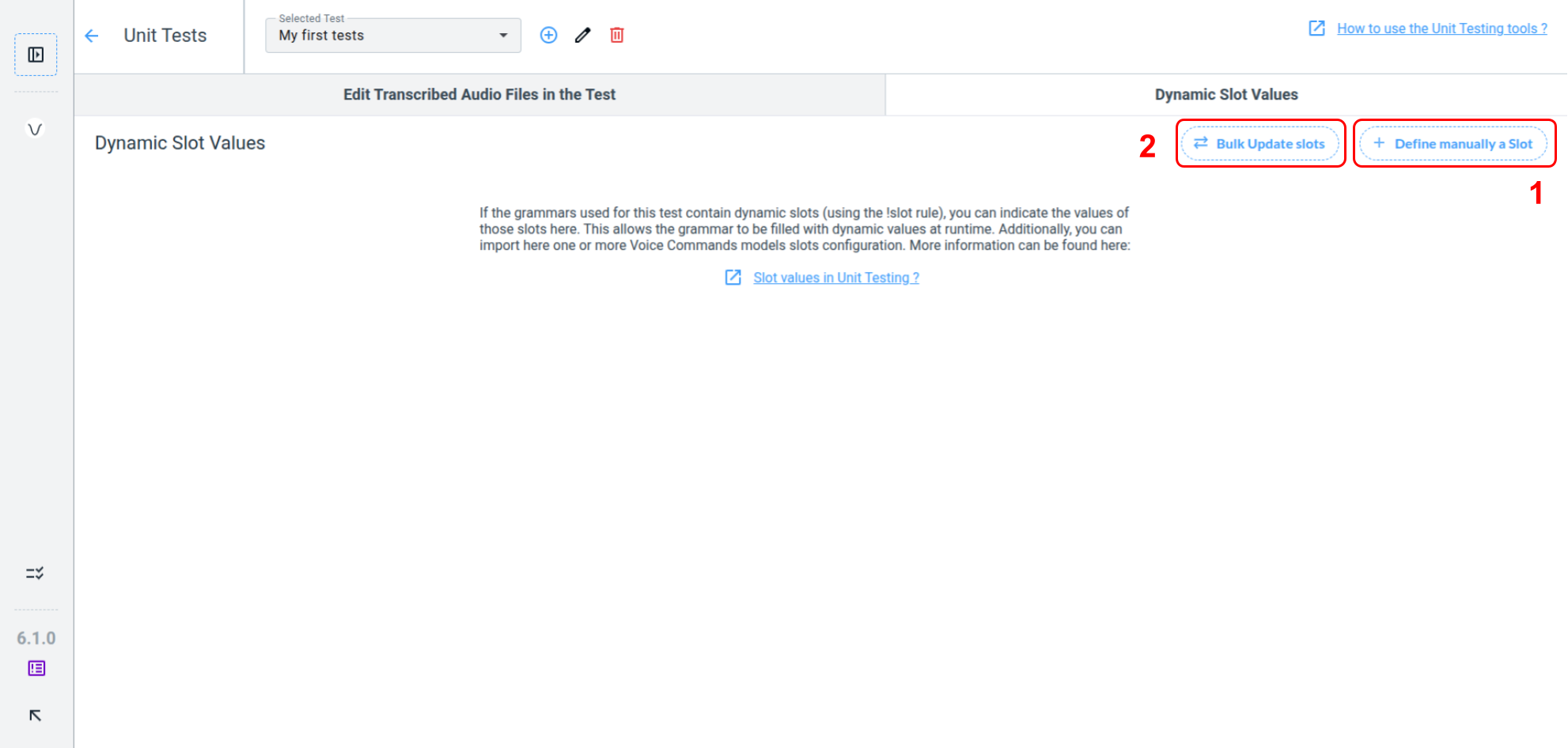Delete the selected test with the trash icon
This screenshot has height=748, width=1568.
point(617,35)
